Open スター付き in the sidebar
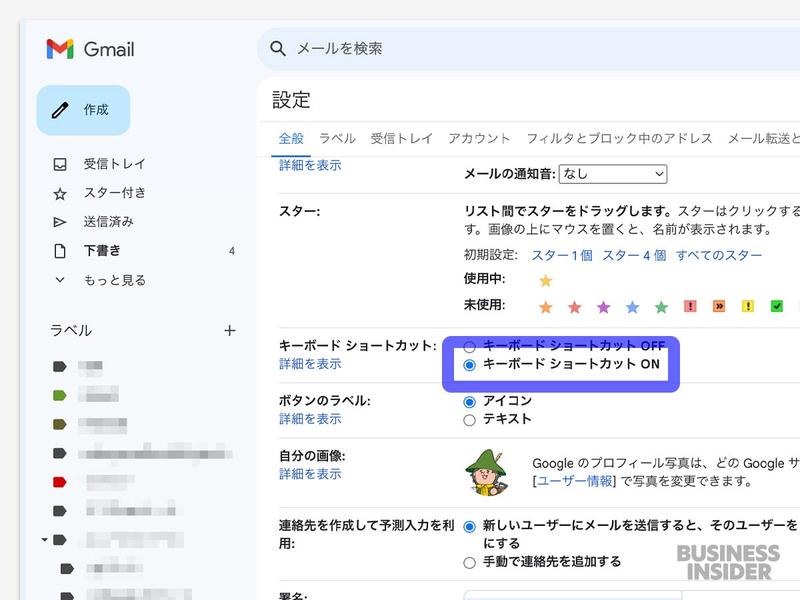The image size is (800, 600). pyautogui.click(x=114, y=193)
